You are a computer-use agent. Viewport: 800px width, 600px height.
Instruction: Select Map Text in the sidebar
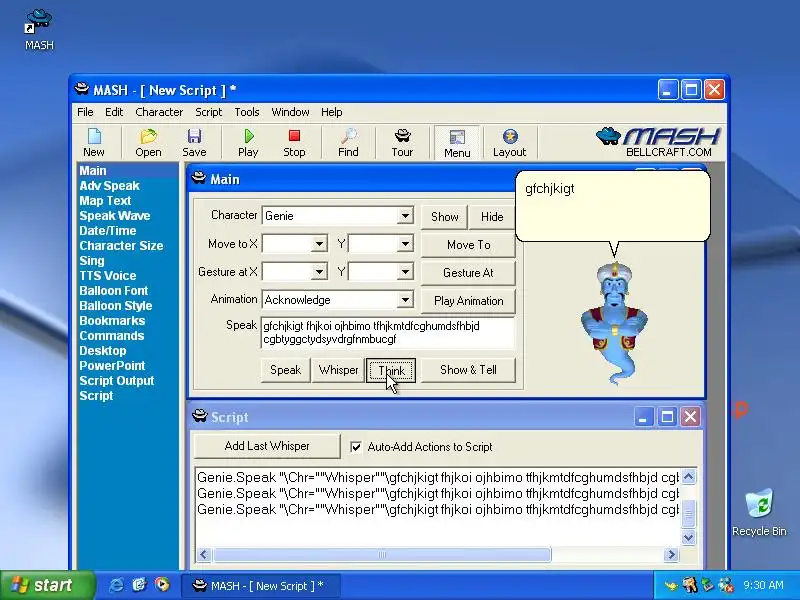[105, 201]
